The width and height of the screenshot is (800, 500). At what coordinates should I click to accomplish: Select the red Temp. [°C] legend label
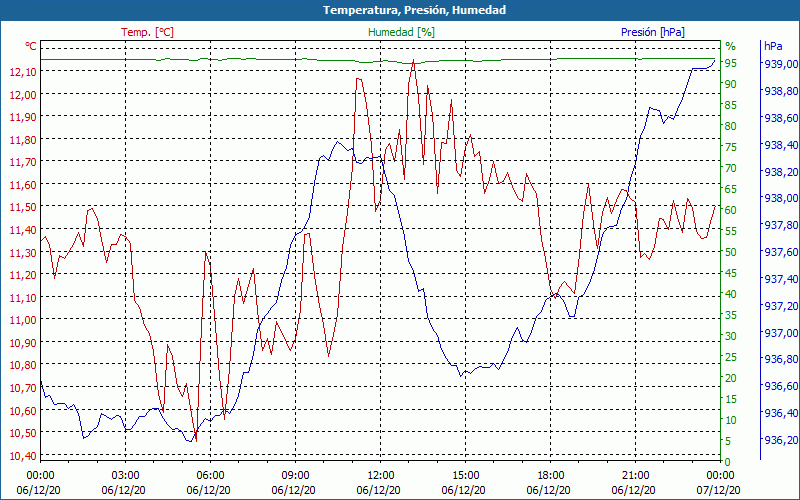[x=147, y=32]
